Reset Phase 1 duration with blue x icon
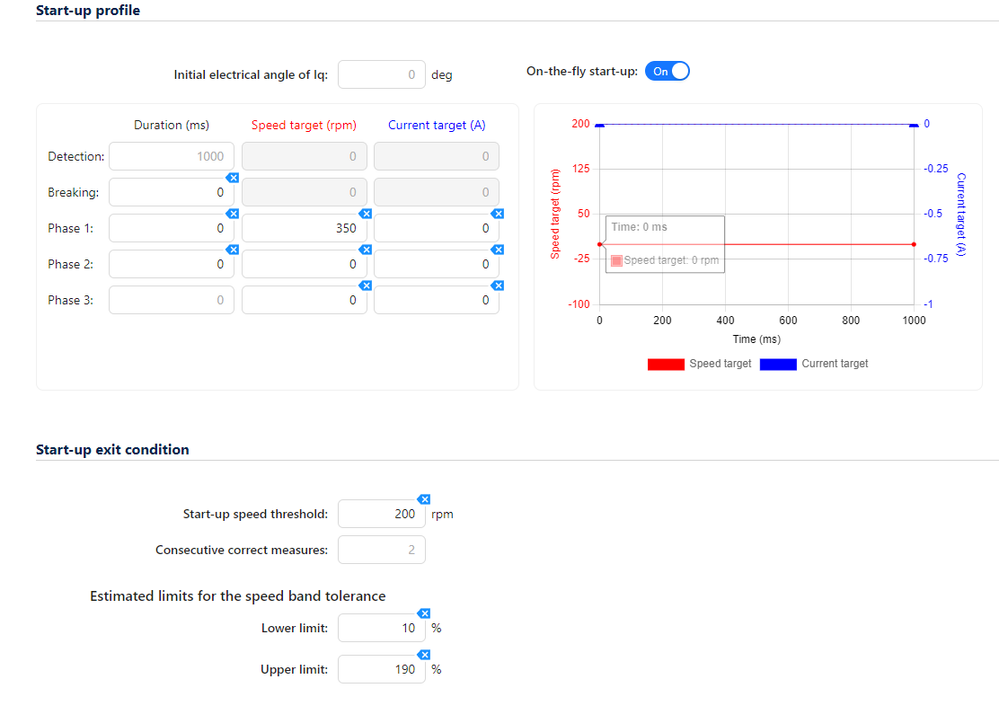 tap(233, 213)
